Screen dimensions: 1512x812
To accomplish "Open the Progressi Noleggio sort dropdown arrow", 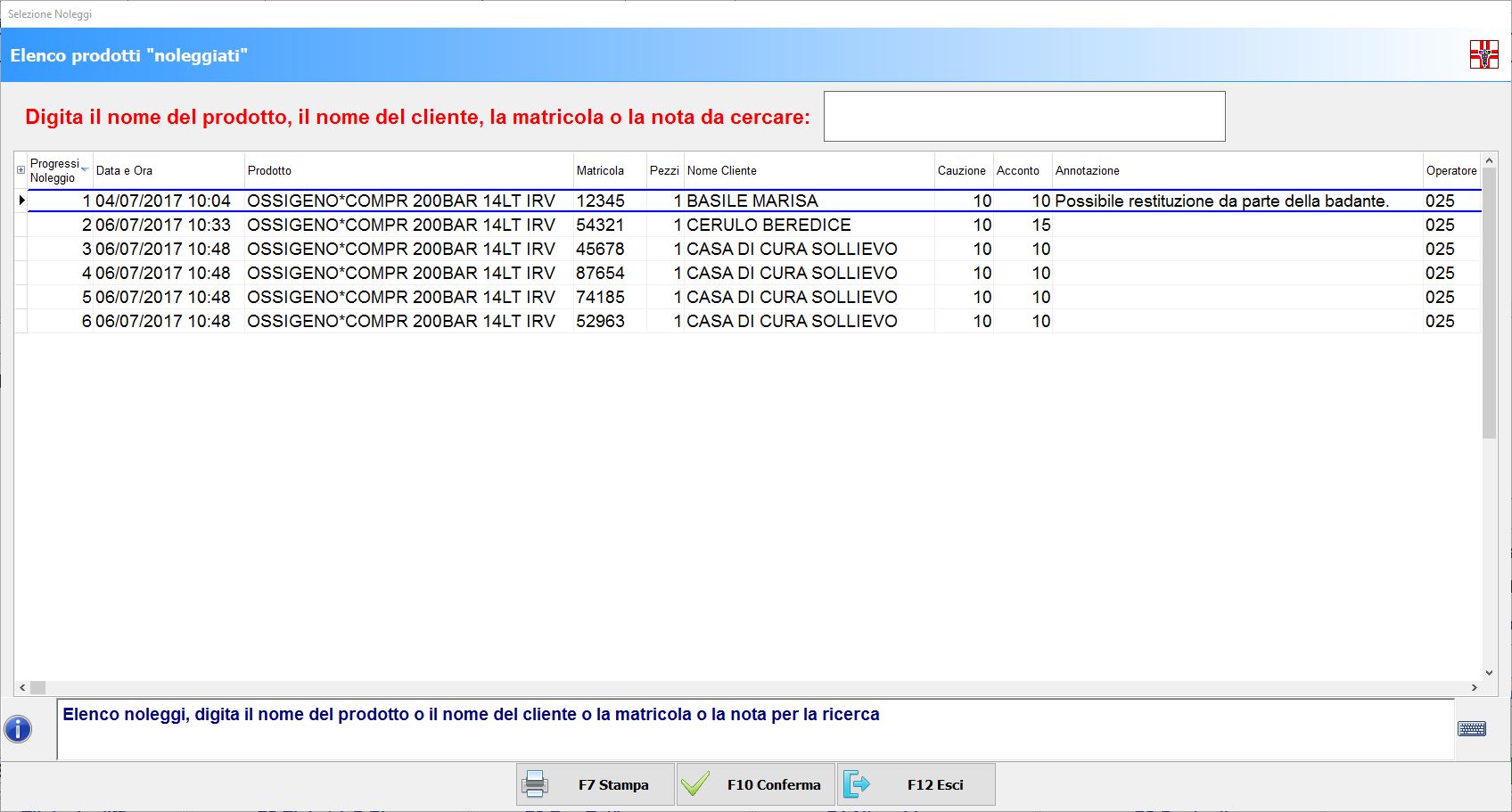I will click(x=85, y=169).
